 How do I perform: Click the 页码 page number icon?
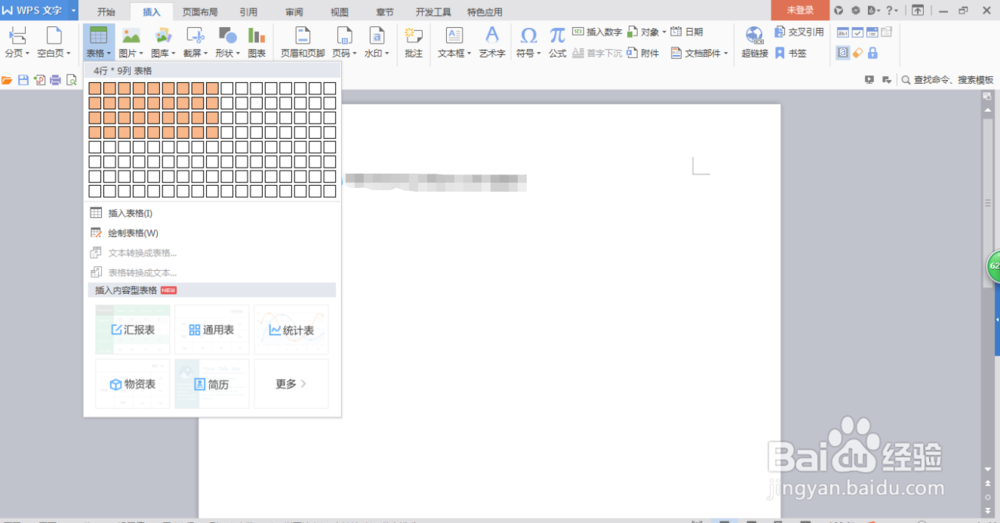click(x=344, y=36)
